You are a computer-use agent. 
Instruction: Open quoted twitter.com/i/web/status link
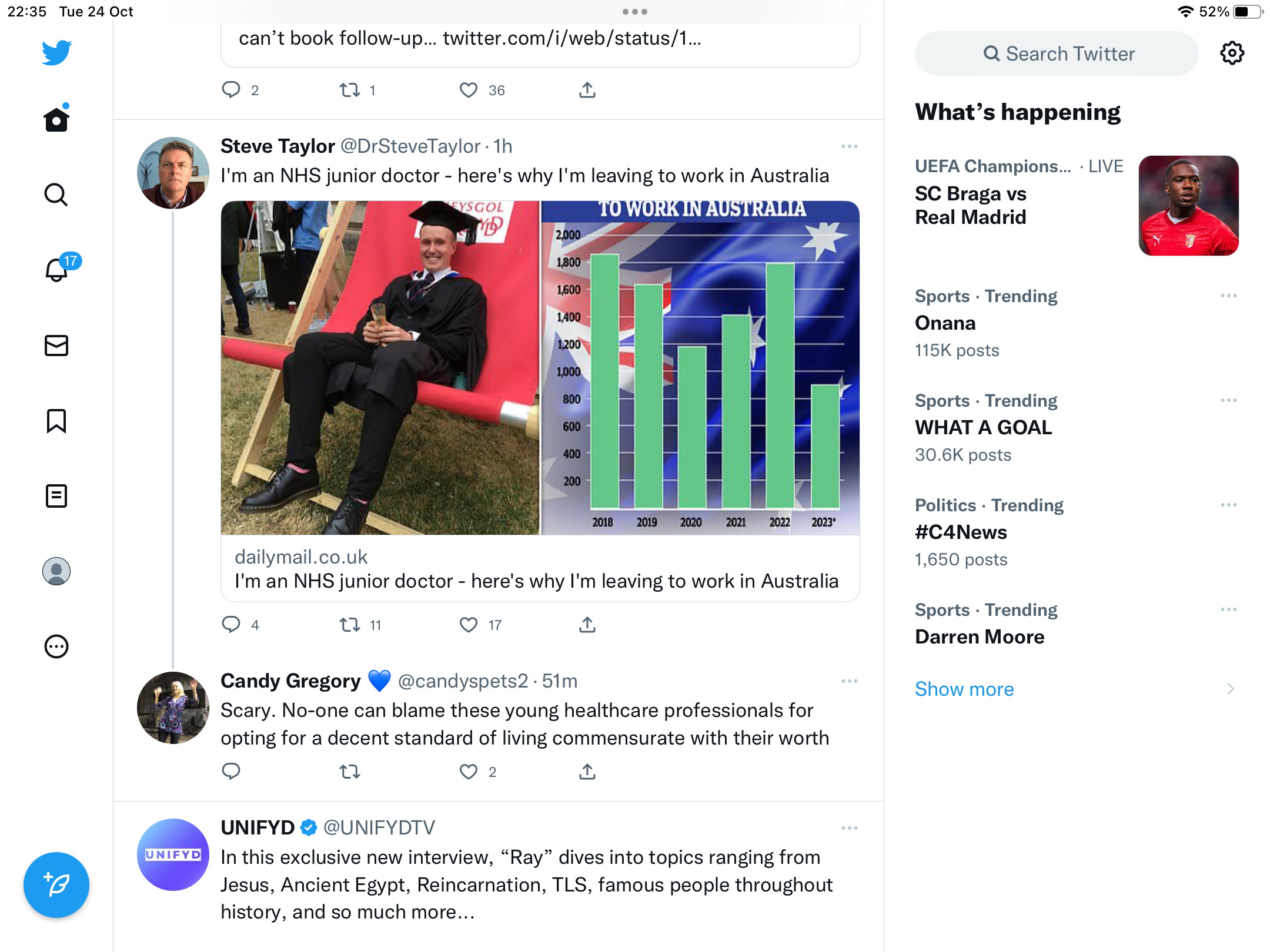point(572,38)
